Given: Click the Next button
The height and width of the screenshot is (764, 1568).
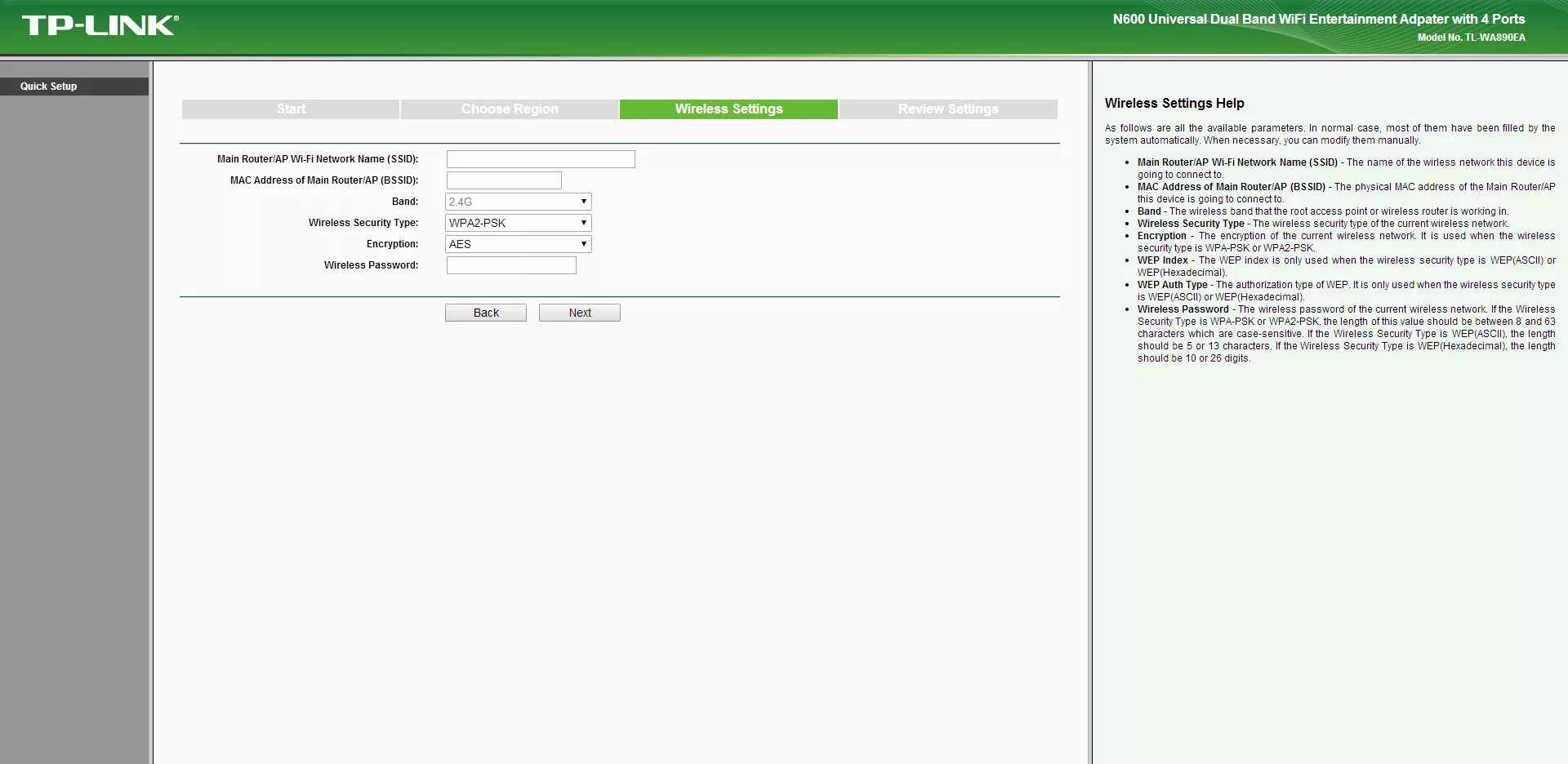Looking at the screenshot, I should [580, 313].
